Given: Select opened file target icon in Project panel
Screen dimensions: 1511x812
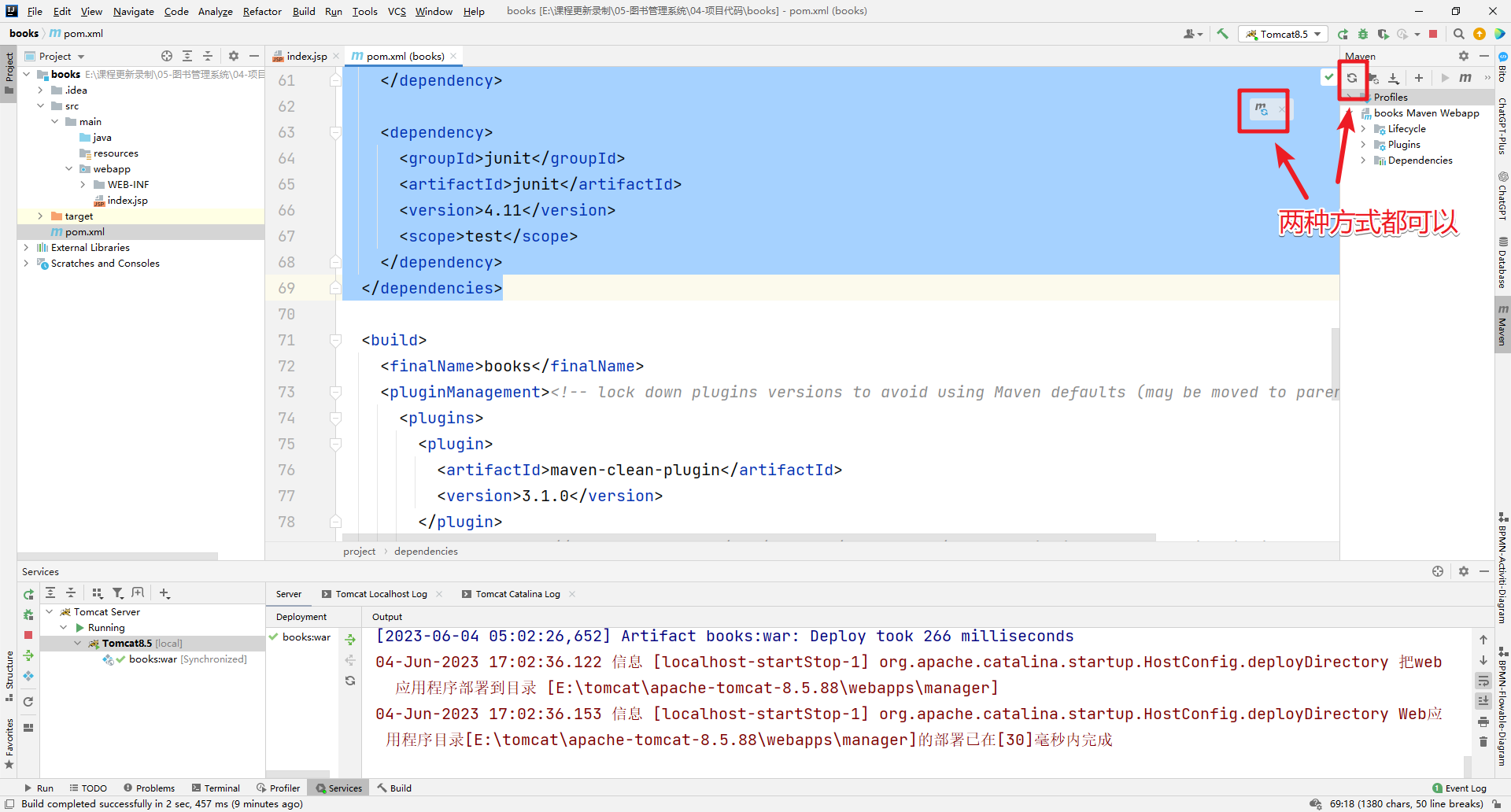Looking at the screenshot, I should 167,56.
